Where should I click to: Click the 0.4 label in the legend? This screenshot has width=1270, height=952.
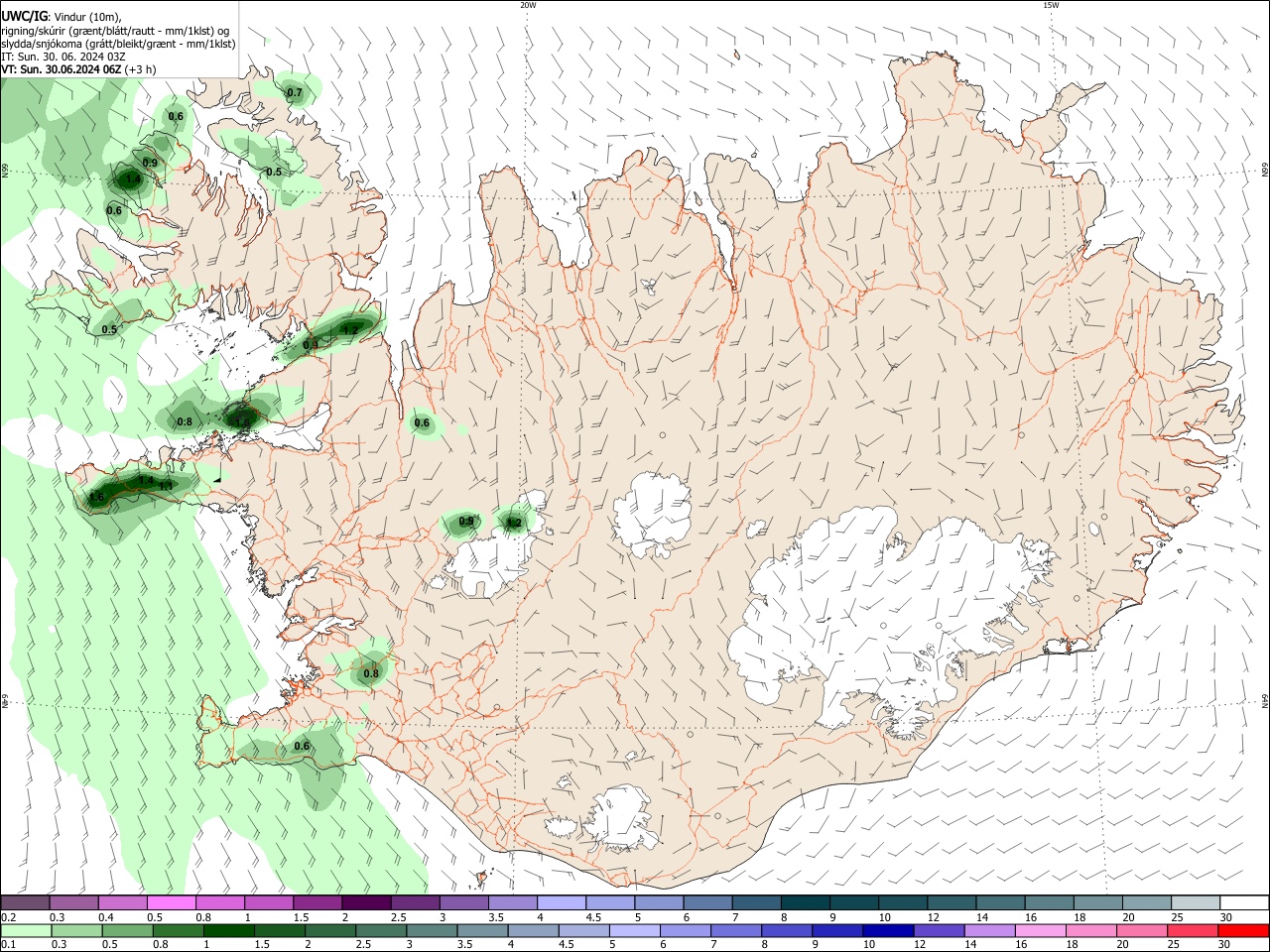click(106, 917)
